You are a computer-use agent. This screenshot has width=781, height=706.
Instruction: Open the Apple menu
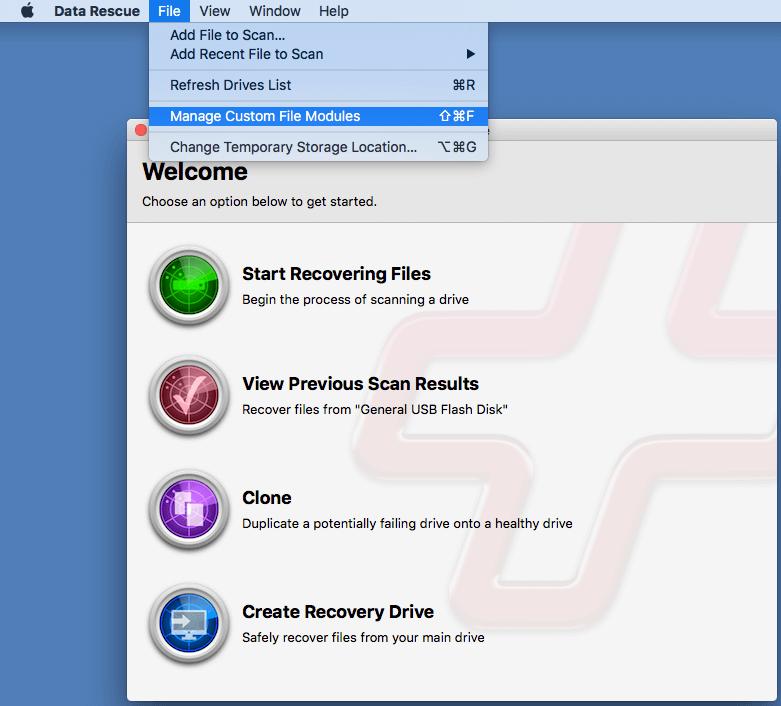(x=27, y=10)
